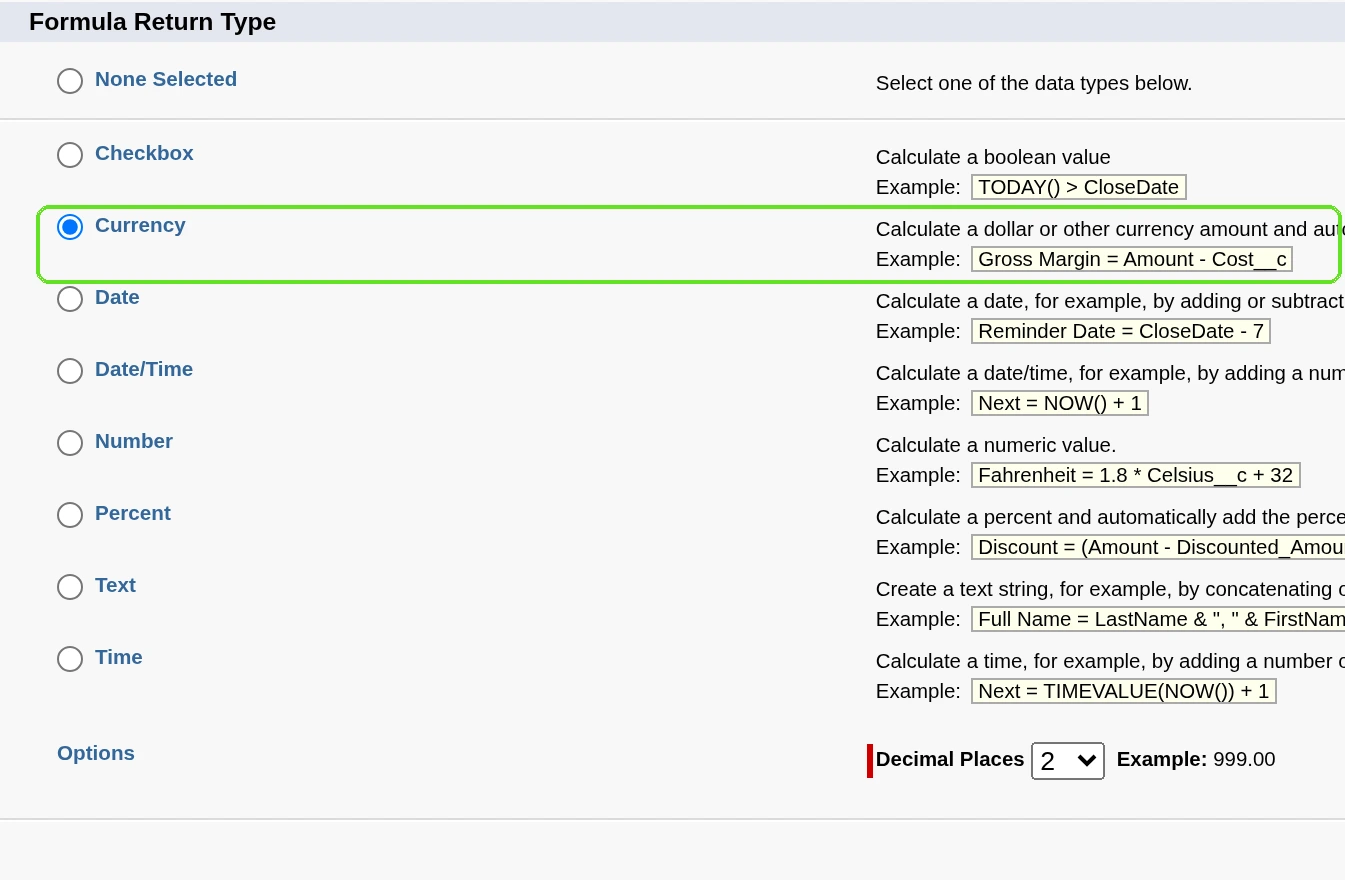Screen dimensions: 1345x880
Task: Click the Full Name example formula
Action: click(x=1158, y=619)
